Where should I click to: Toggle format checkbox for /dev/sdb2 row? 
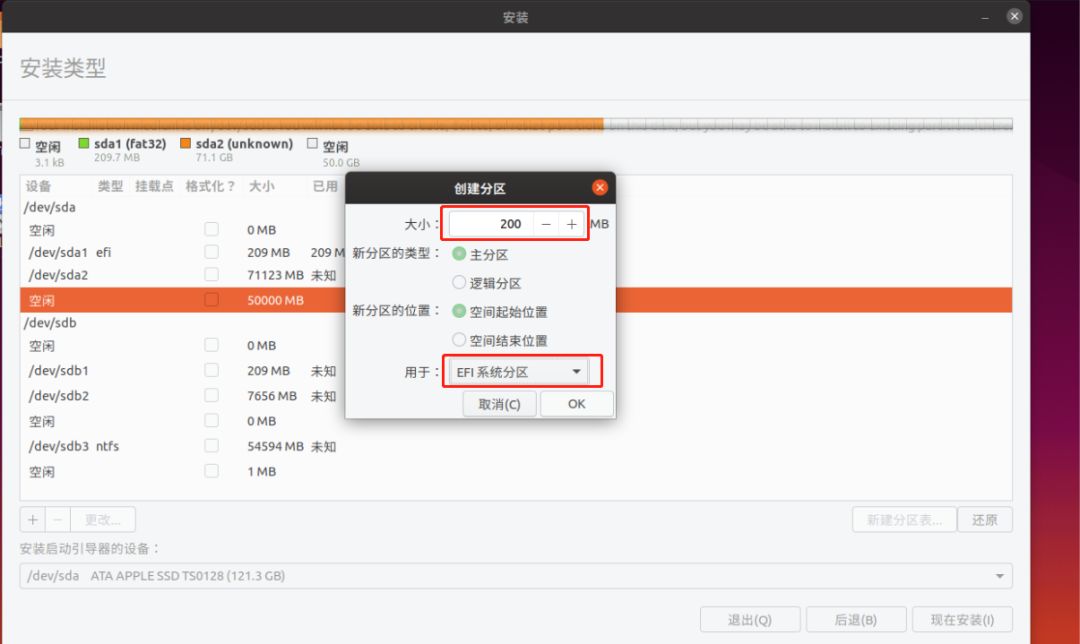pyautogui.click(x=211, y=395)
